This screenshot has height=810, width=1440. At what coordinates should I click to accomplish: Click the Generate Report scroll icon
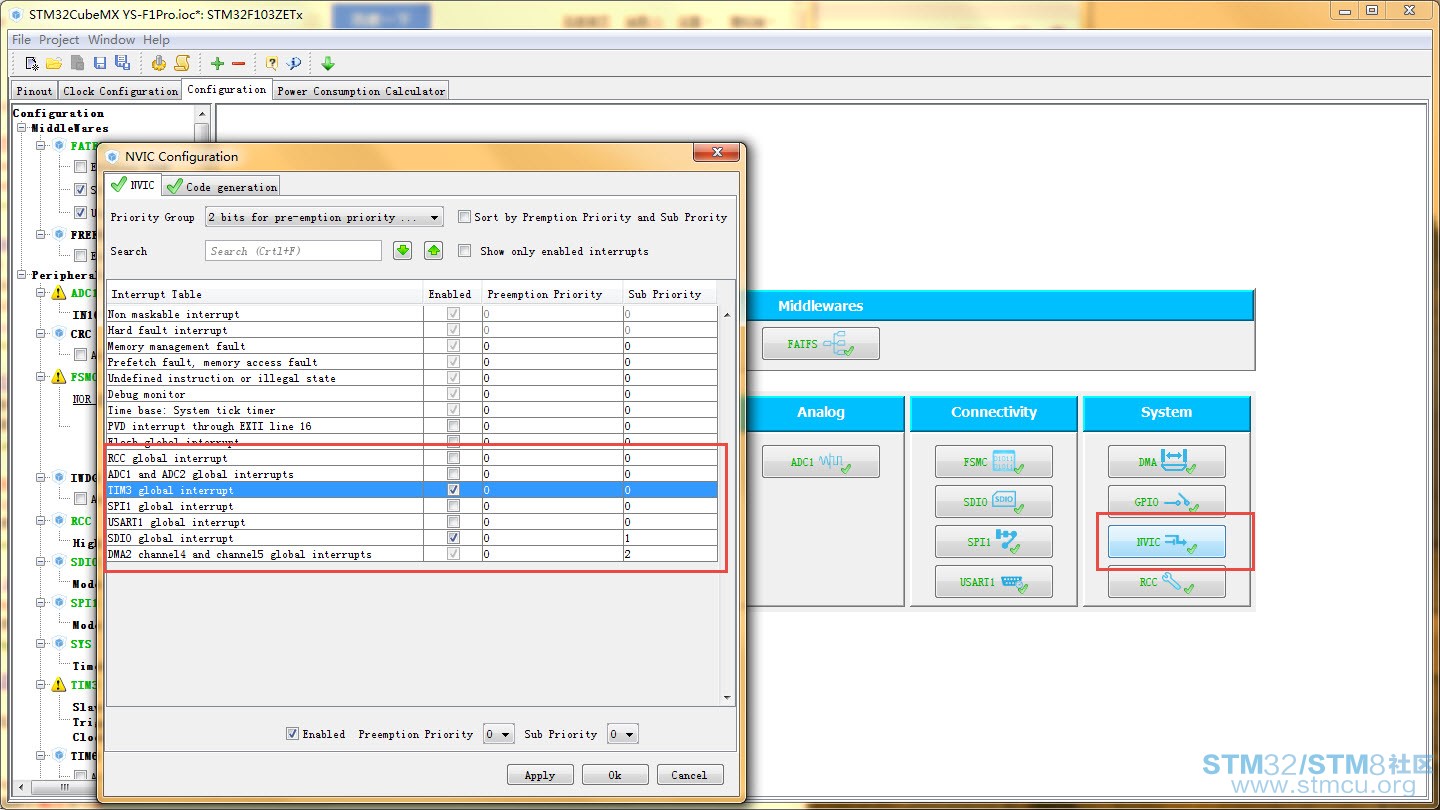(182, 63)
